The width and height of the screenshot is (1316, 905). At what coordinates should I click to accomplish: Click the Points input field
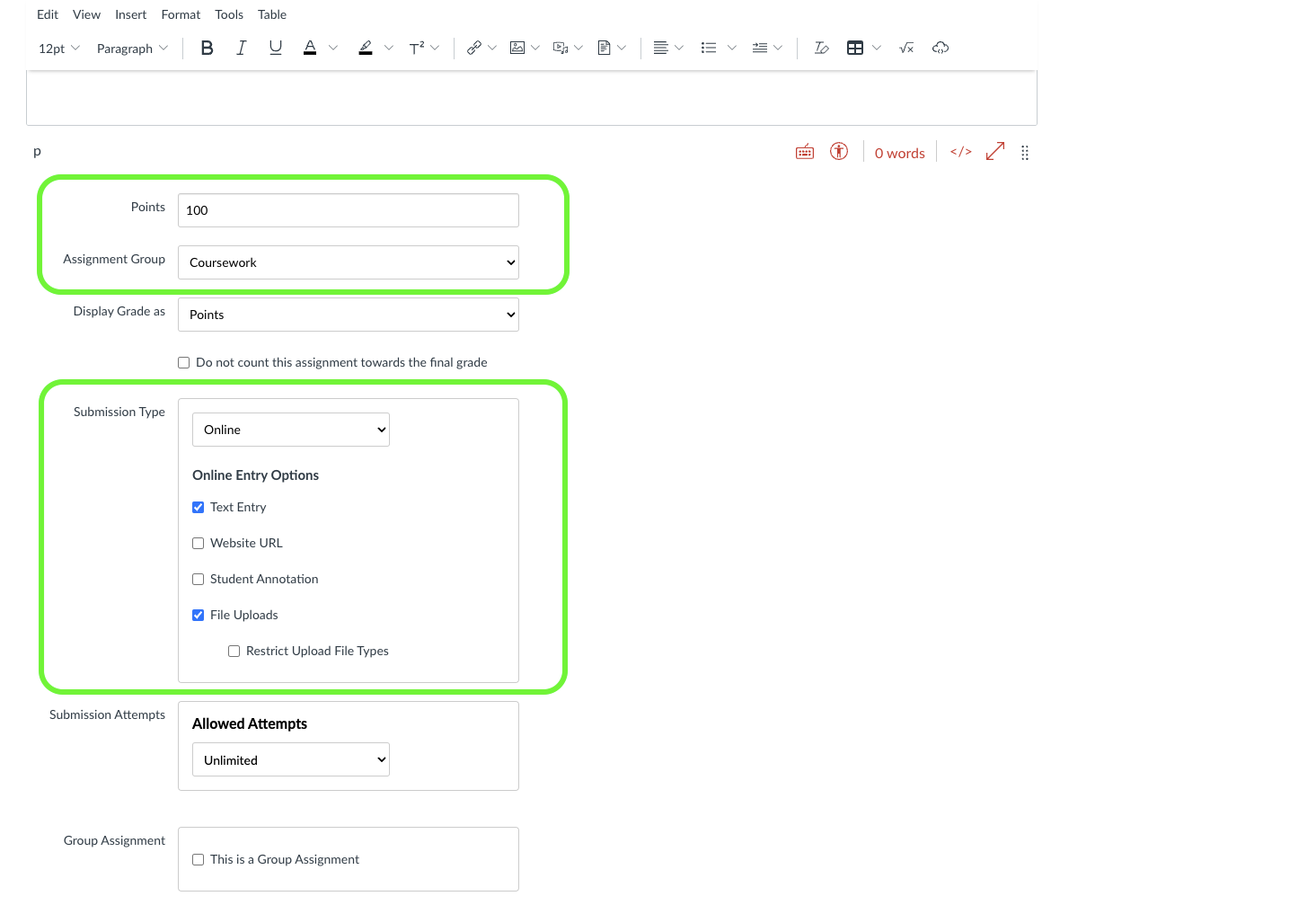pyautogui.click(x=348, y=210)
